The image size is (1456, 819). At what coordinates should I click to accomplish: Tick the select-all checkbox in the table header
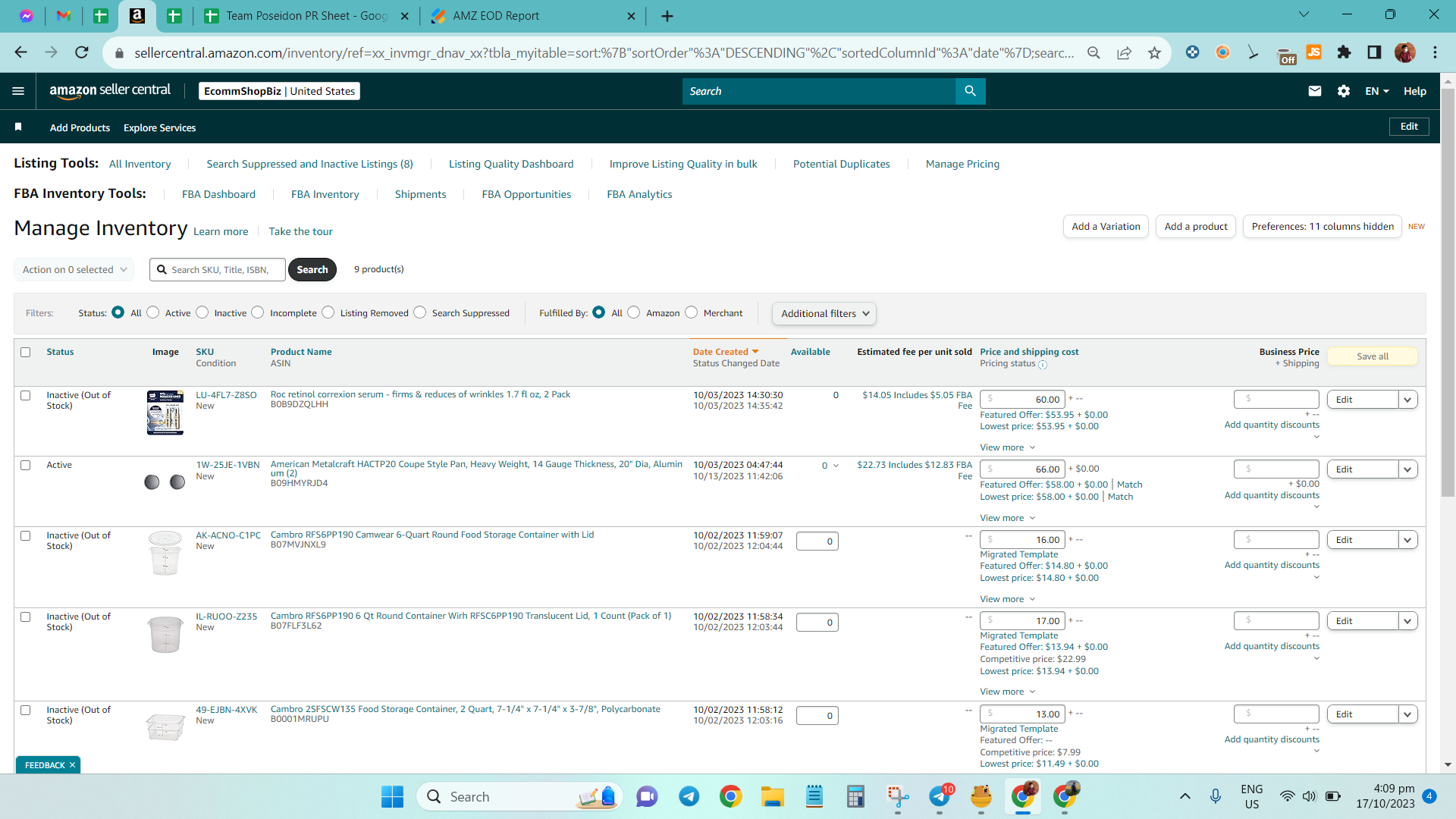pos(26,352)
